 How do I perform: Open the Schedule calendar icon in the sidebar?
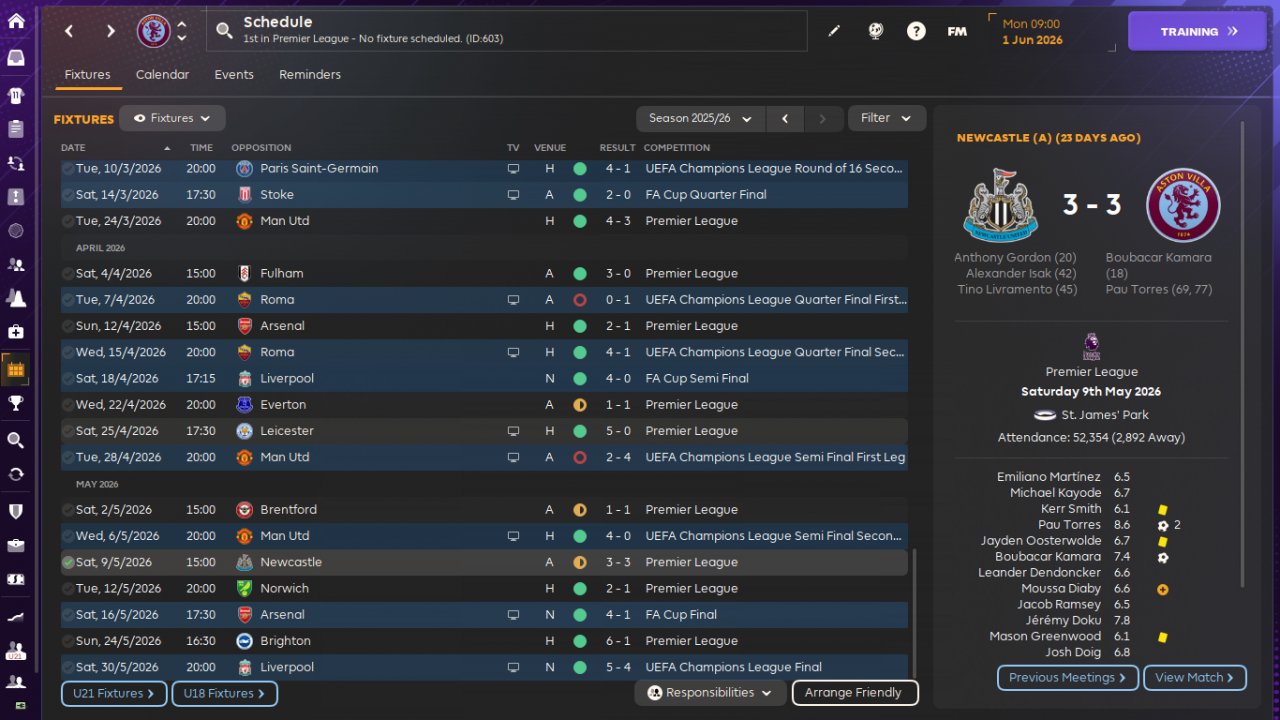click(x=16, y=370)
